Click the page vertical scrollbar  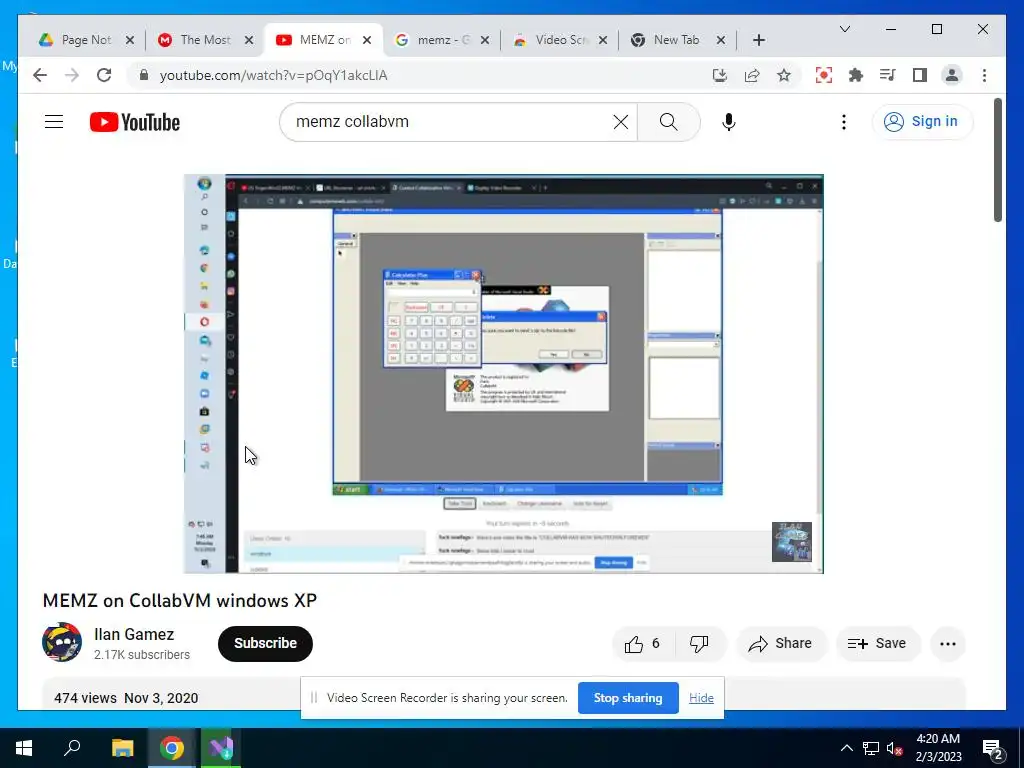tap(998, 160)
